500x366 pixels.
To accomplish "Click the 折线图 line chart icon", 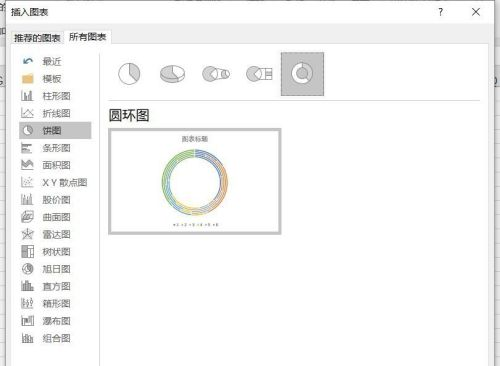I will [x=27, y=113].
